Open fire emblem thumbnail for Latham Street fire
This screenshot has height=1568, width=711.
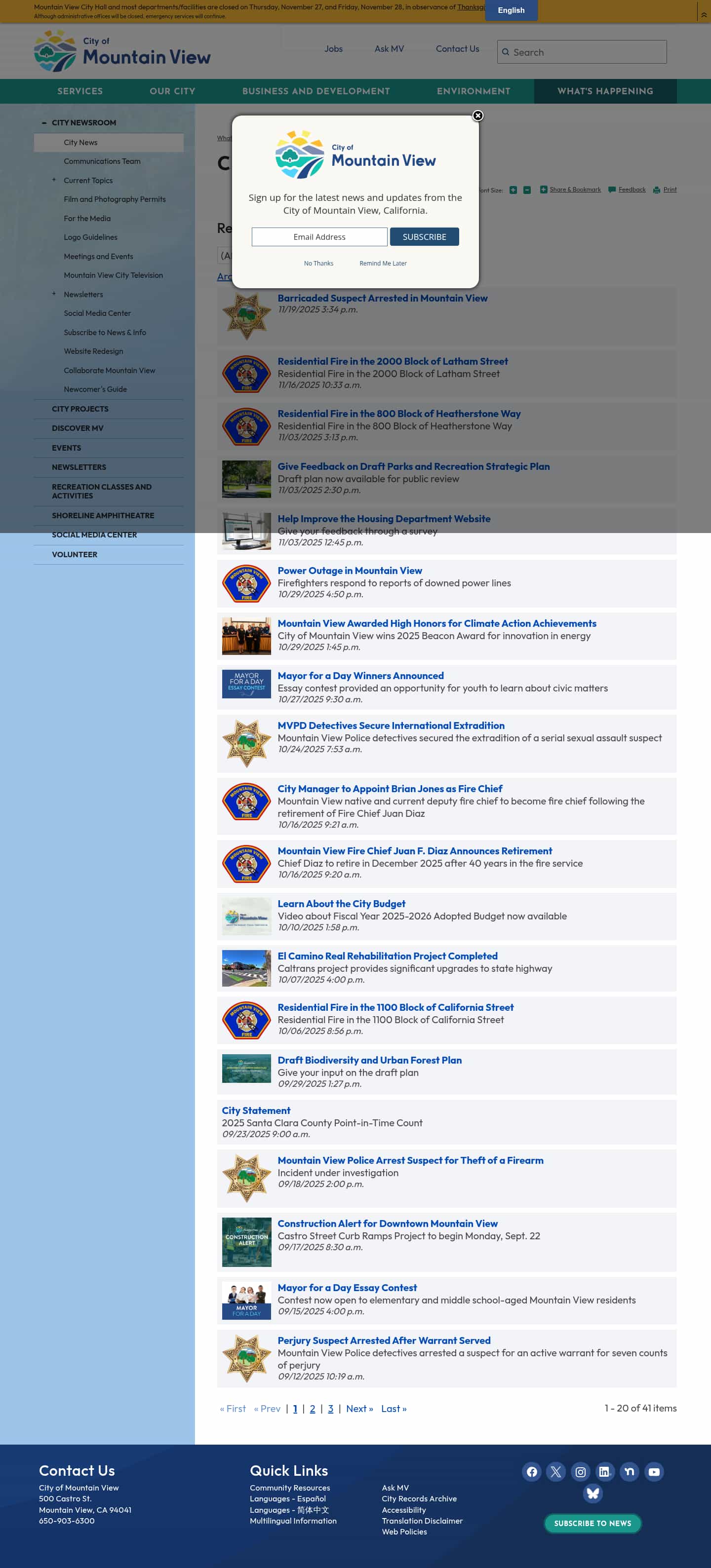[x=246, y=374]
